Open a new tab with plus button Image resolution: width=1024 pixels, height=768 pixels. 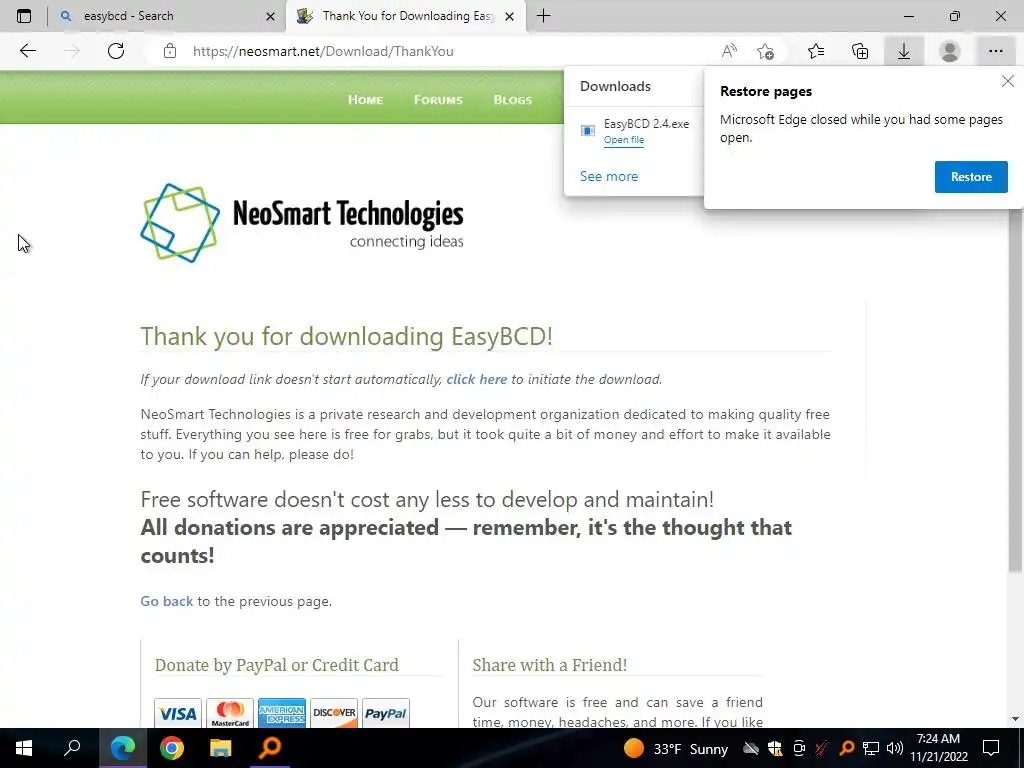tap(543, 16)
